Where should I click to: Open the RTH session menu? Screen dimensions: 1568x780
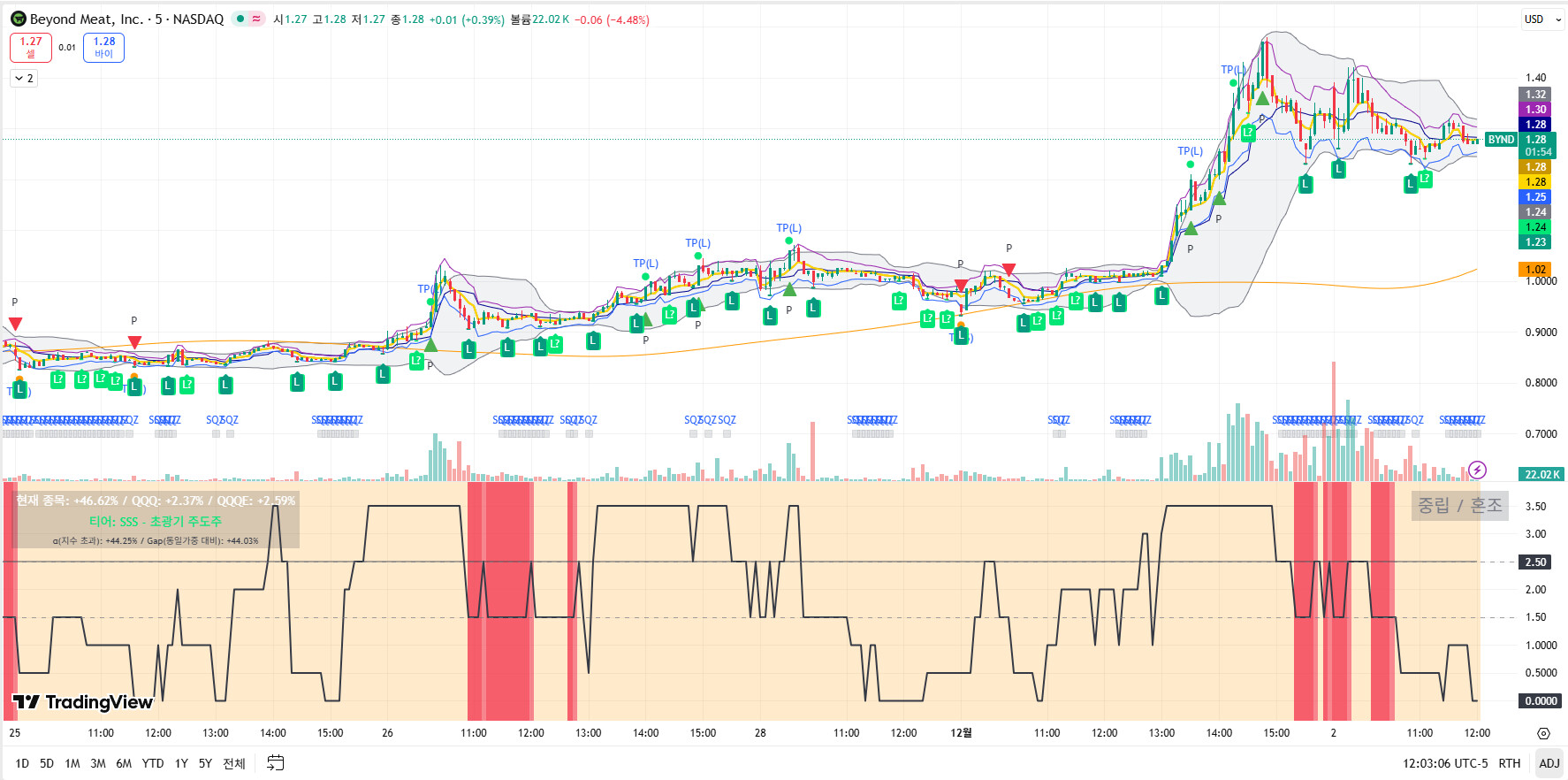1510,763
